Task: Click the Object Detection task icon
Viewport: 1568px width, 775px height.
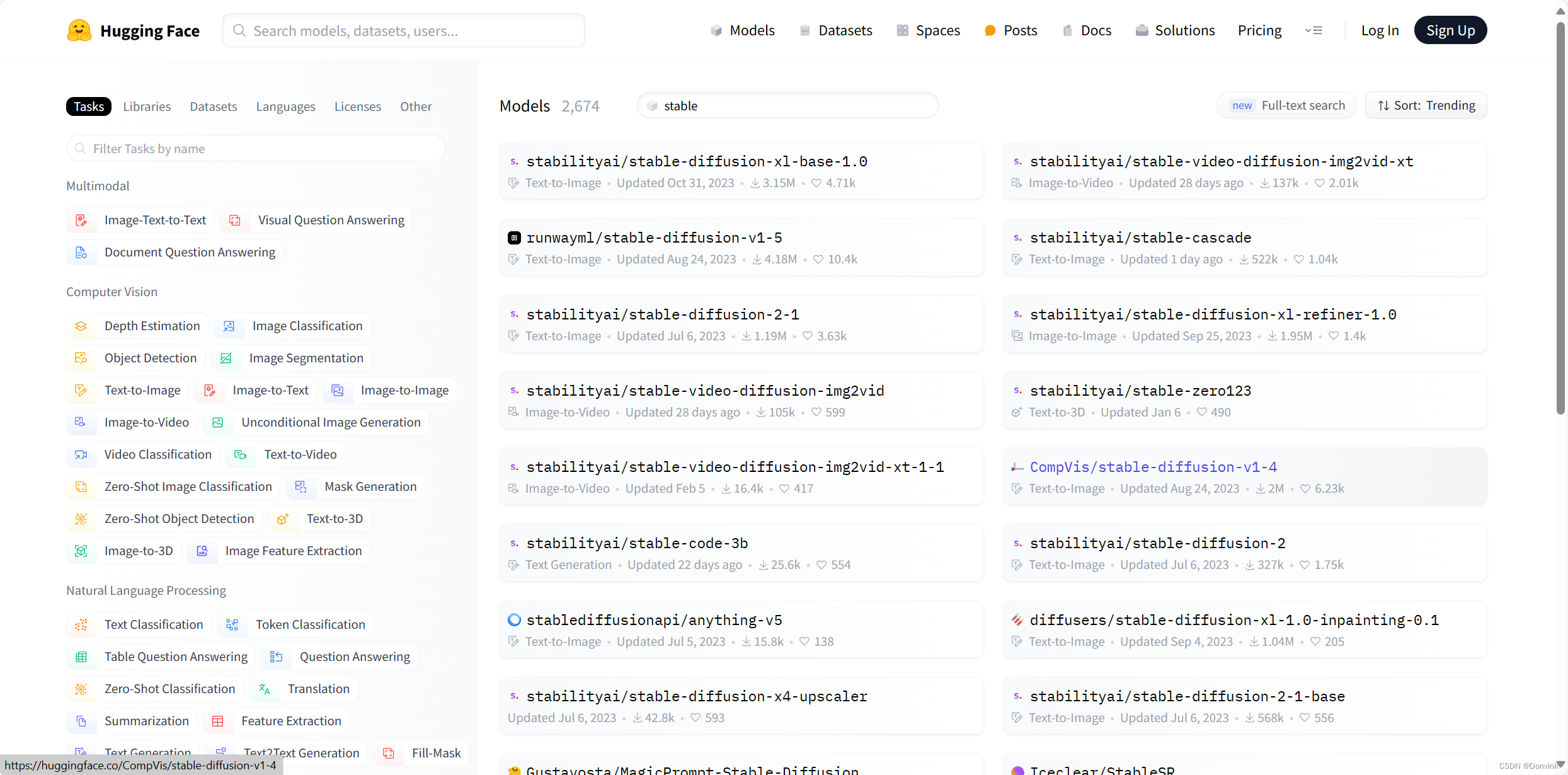Action: (x=81, y=358)
